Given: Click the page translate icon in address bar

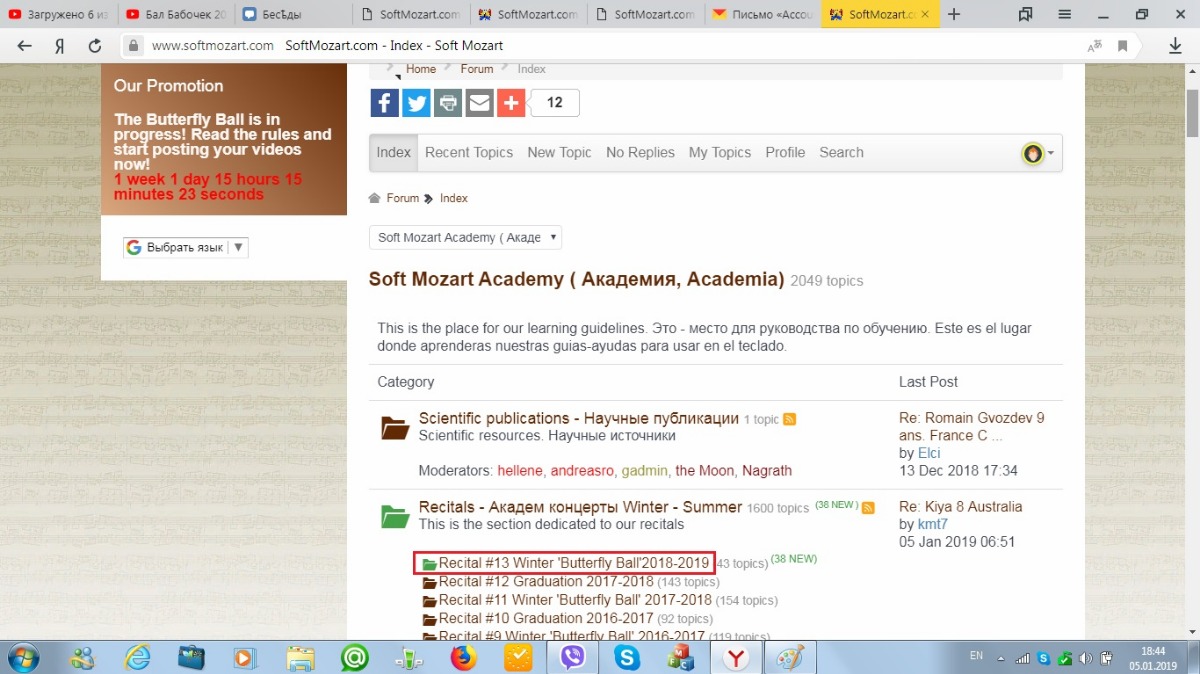Looking at the screenshot, I should click(x=1095, y=46).
